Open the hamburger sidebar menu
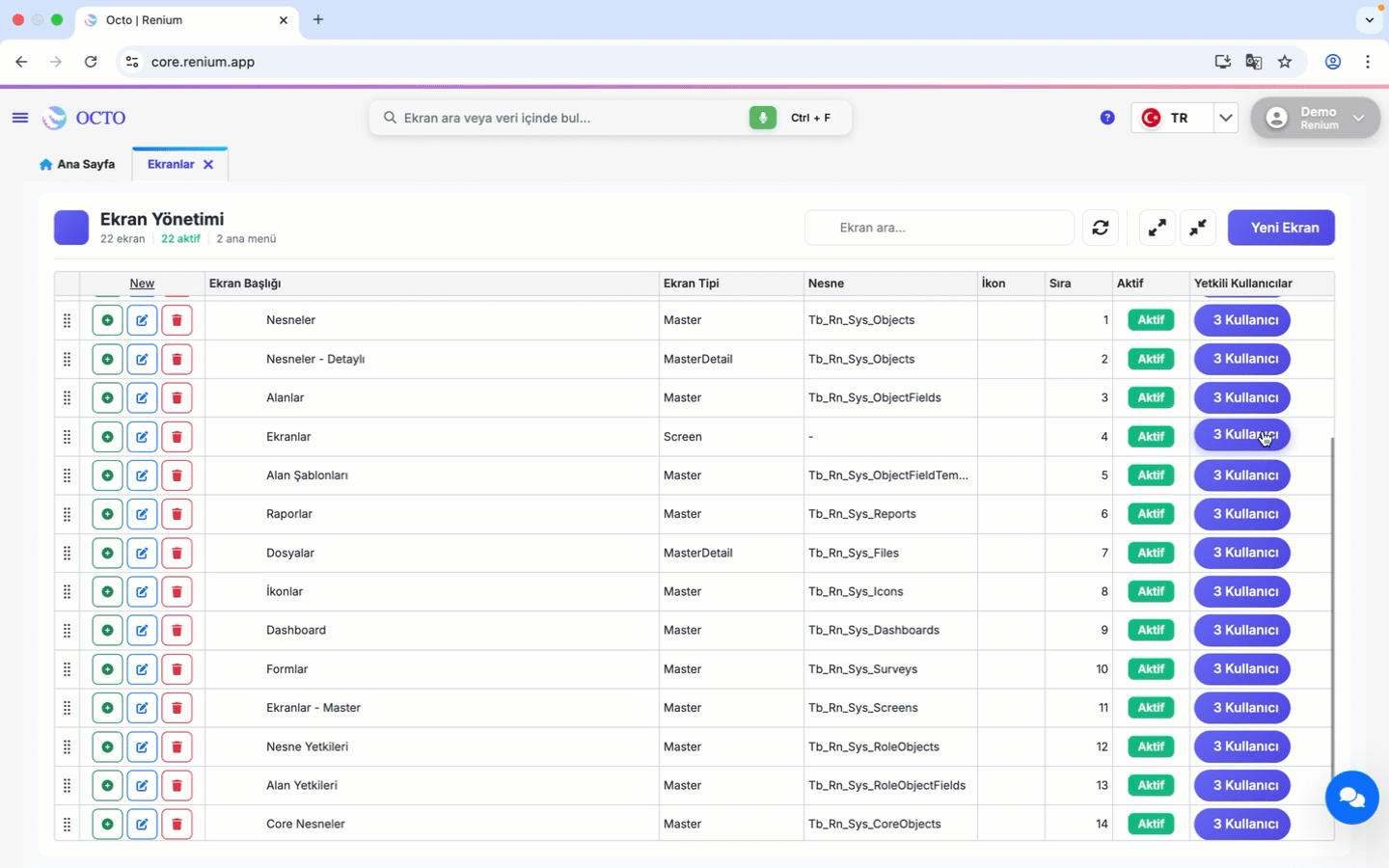1389x868 pixels. [x=19, y=118]
